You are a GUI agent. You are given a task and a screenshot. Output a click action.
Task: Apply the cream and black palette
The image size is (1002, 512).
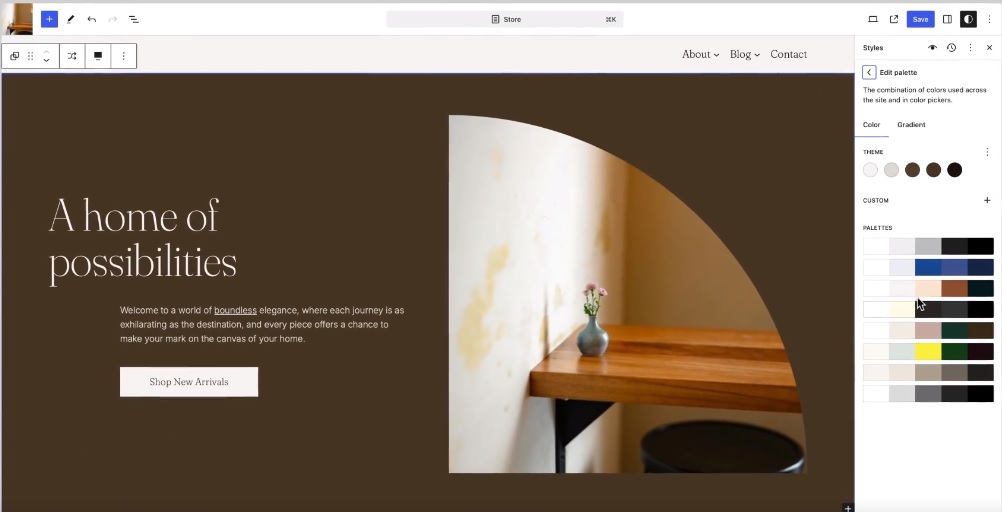coord(929,309)
